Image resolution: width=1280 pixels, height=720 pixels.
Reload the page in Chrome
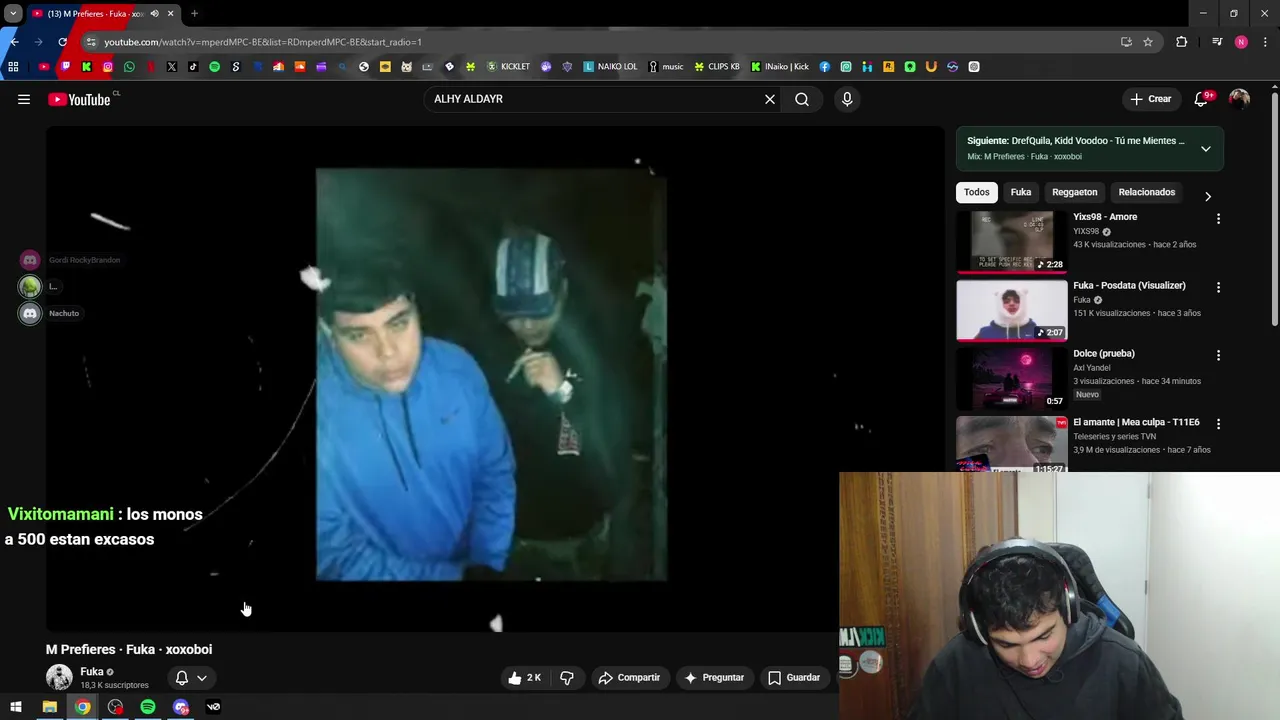[62, 42]
